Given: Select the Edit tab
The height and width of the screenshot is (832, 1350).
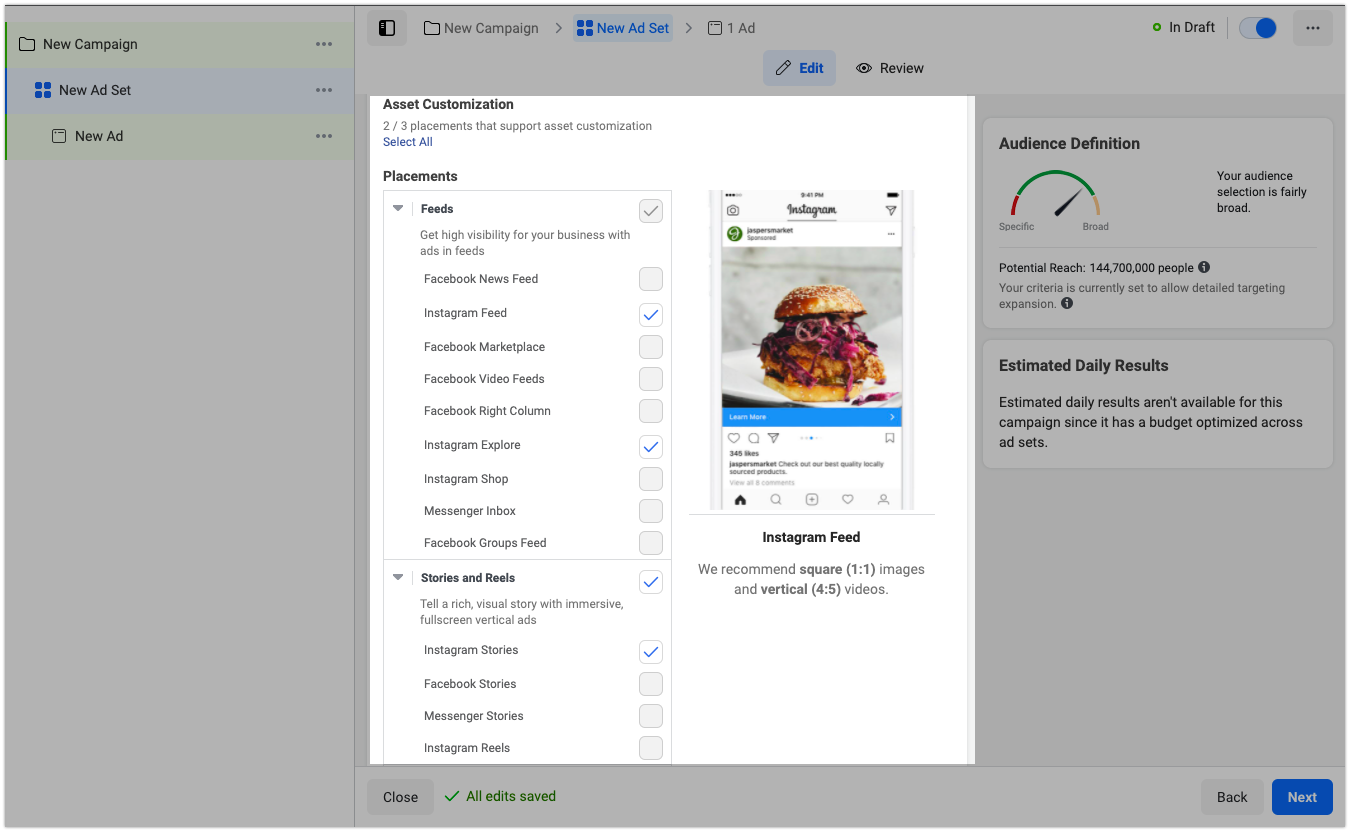Looking at the screenshot, I should pos(799,68).
